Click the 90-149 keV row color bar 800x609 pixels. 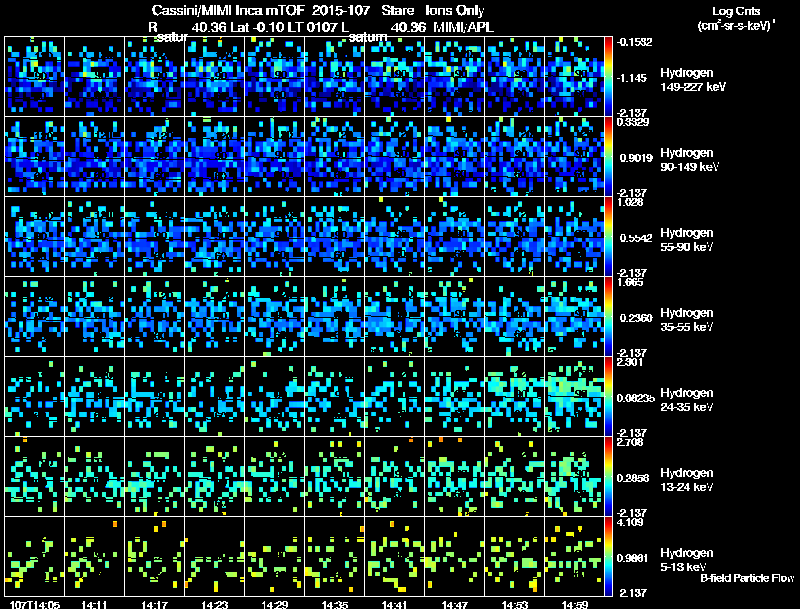(x=608, y=156)
